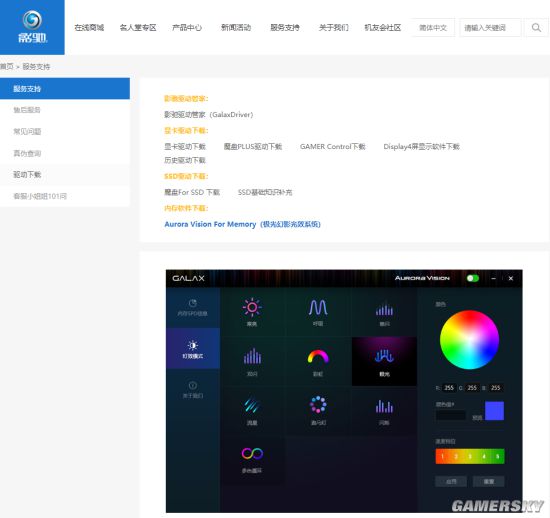
Task: Click the B value field showing 255
Action: [496, 388]
